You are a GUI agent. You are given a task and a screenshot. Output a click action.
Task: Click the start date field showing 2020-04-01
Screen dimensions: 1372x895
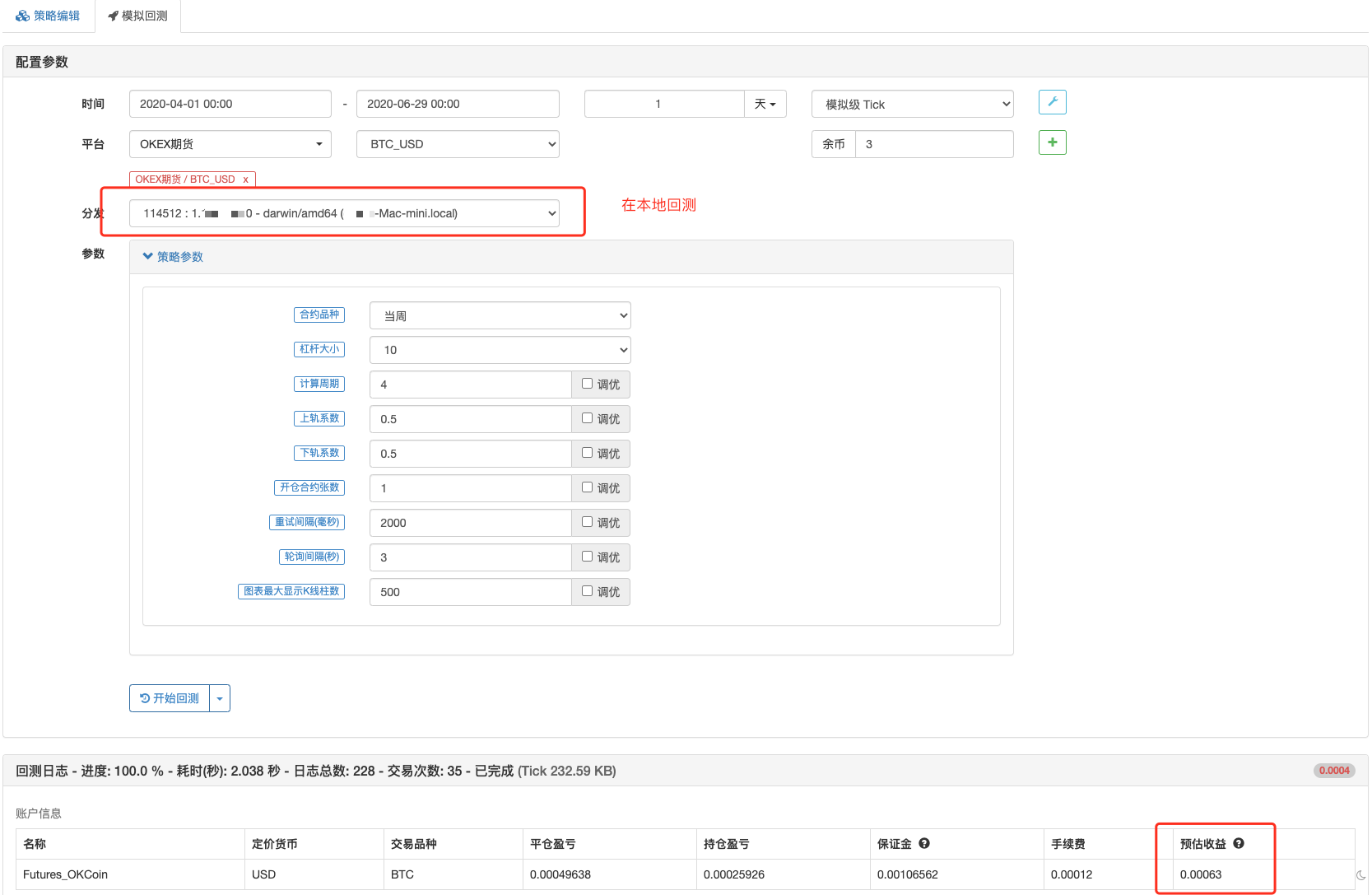[230, 103]
